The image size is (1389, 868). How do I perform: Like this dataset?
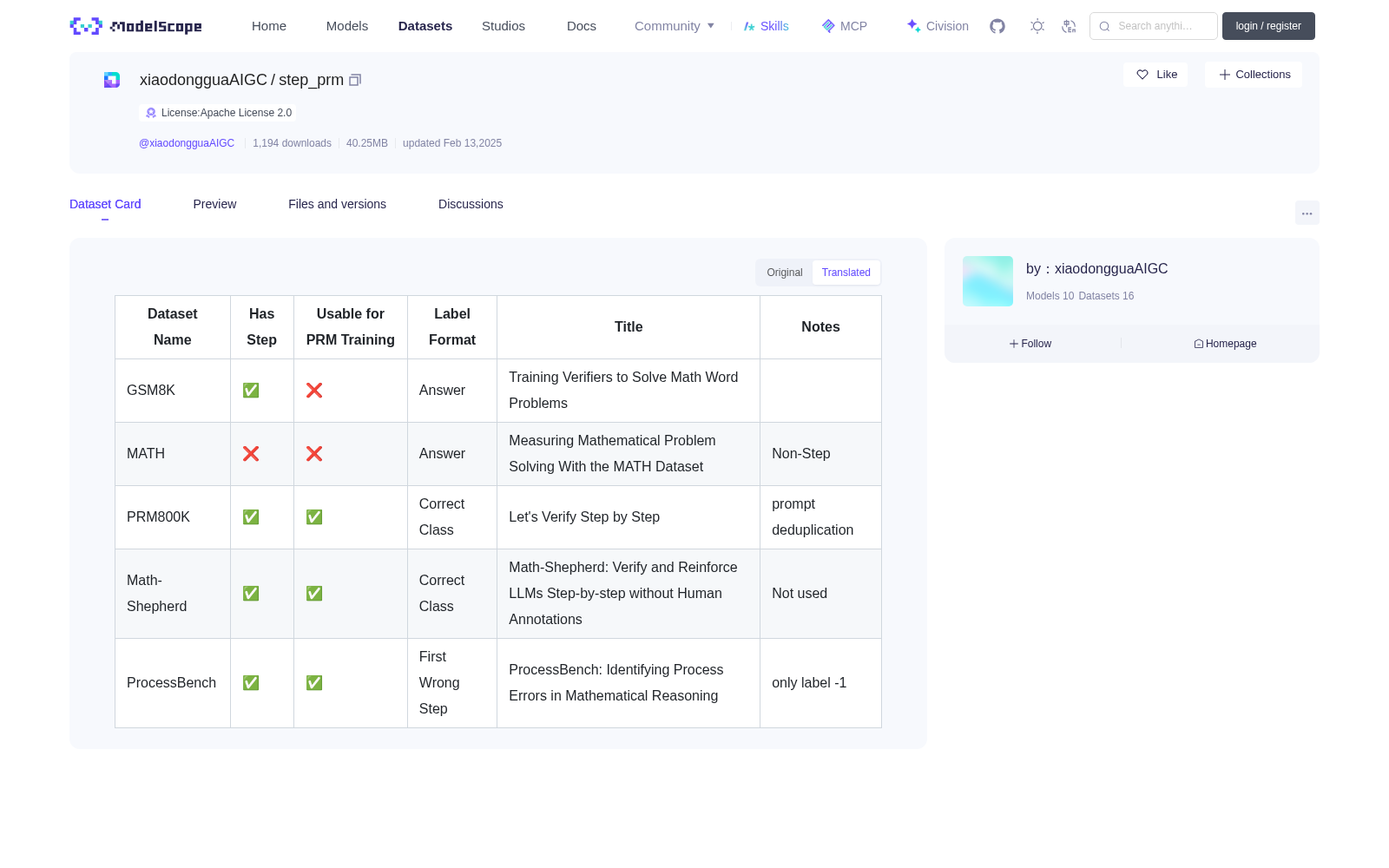tap(1155, 75)
